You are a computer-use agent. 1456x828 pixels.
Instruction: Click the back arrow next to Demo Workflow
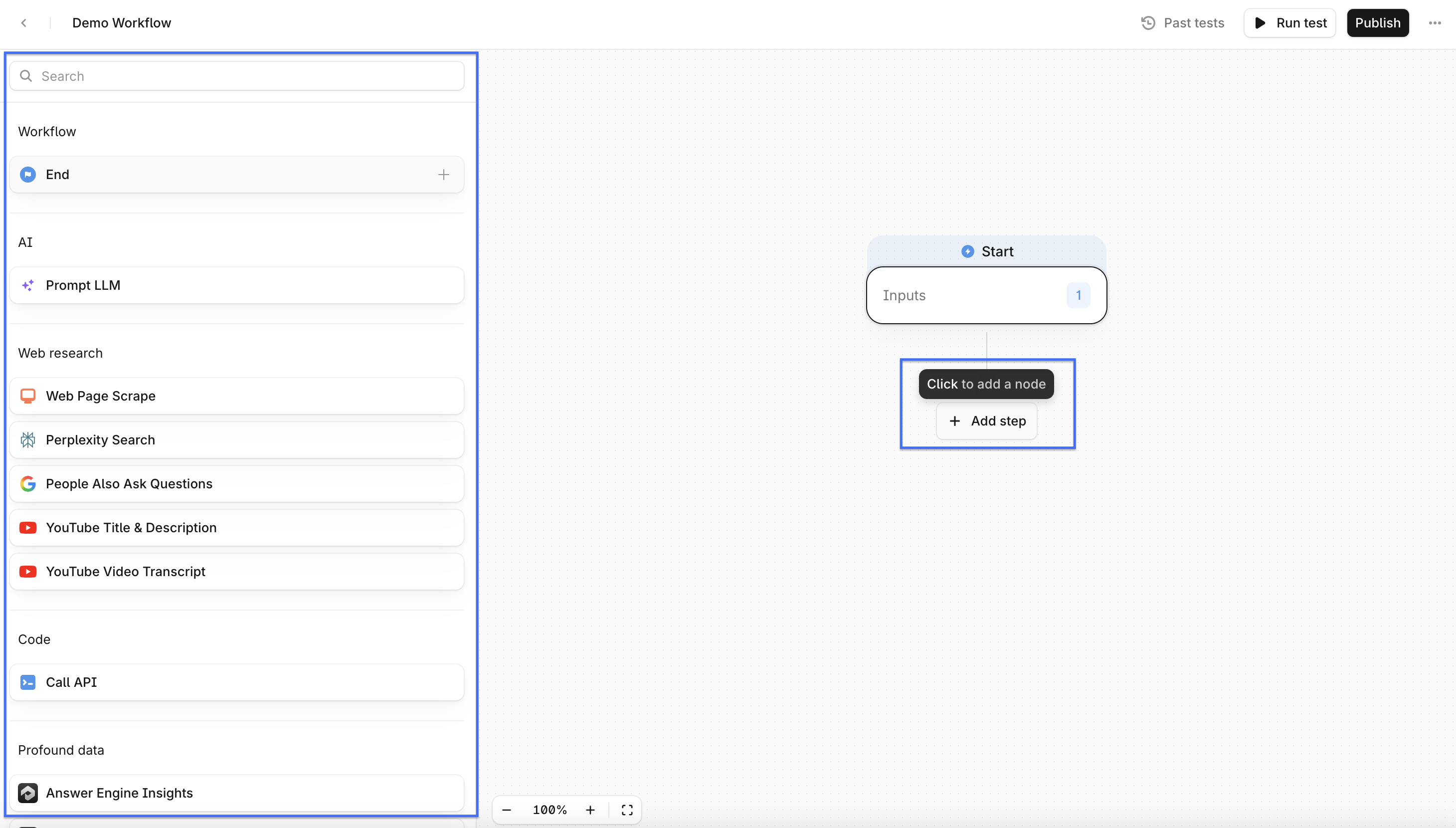24,23
